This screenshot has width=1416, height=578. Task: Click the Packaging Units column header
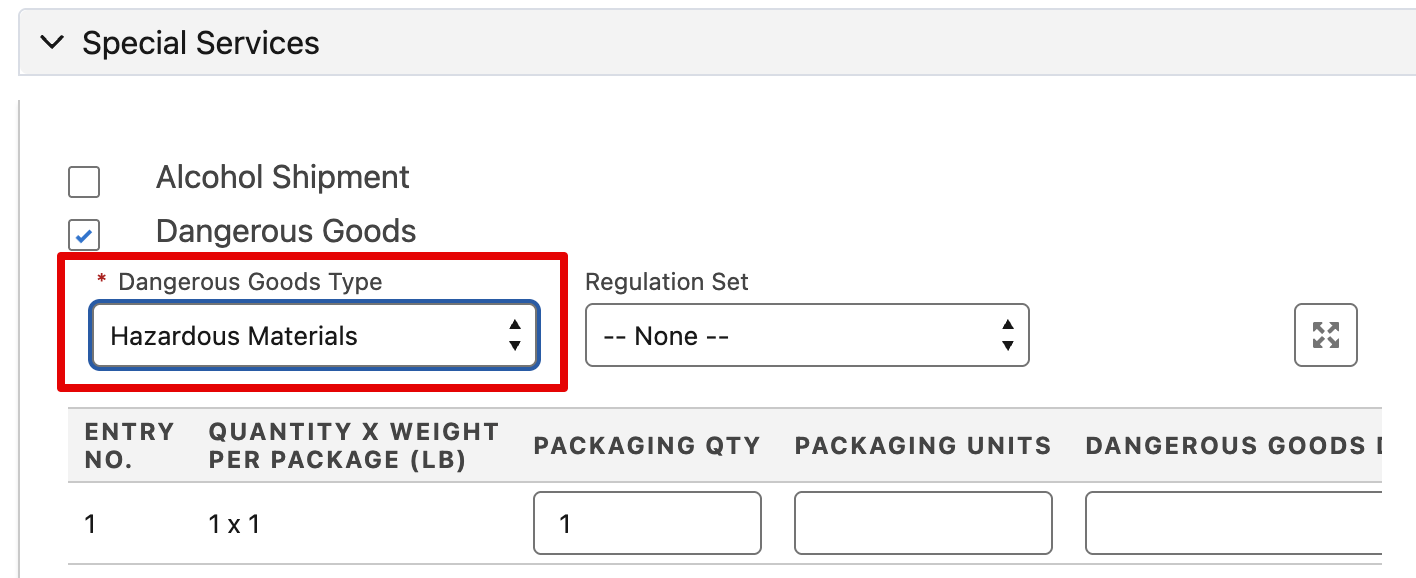(x=923, y=446)
